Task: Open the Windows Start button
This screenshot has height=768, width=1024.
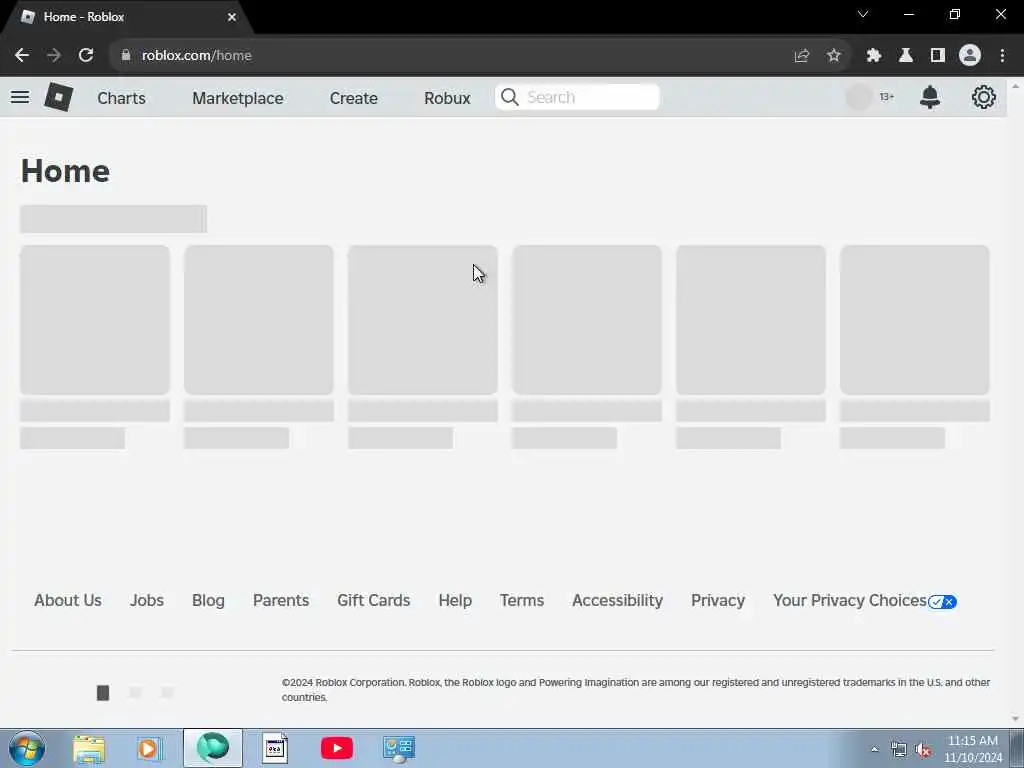Action: click(x=27, y=748)
